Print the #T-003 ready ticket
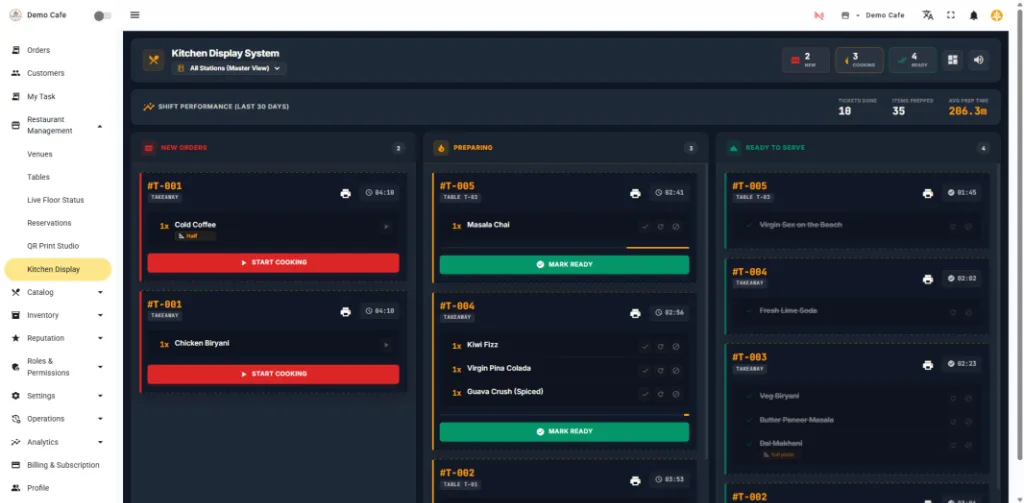The height and width of the screenshot is (503, 1024). click(x=927, y=365)
